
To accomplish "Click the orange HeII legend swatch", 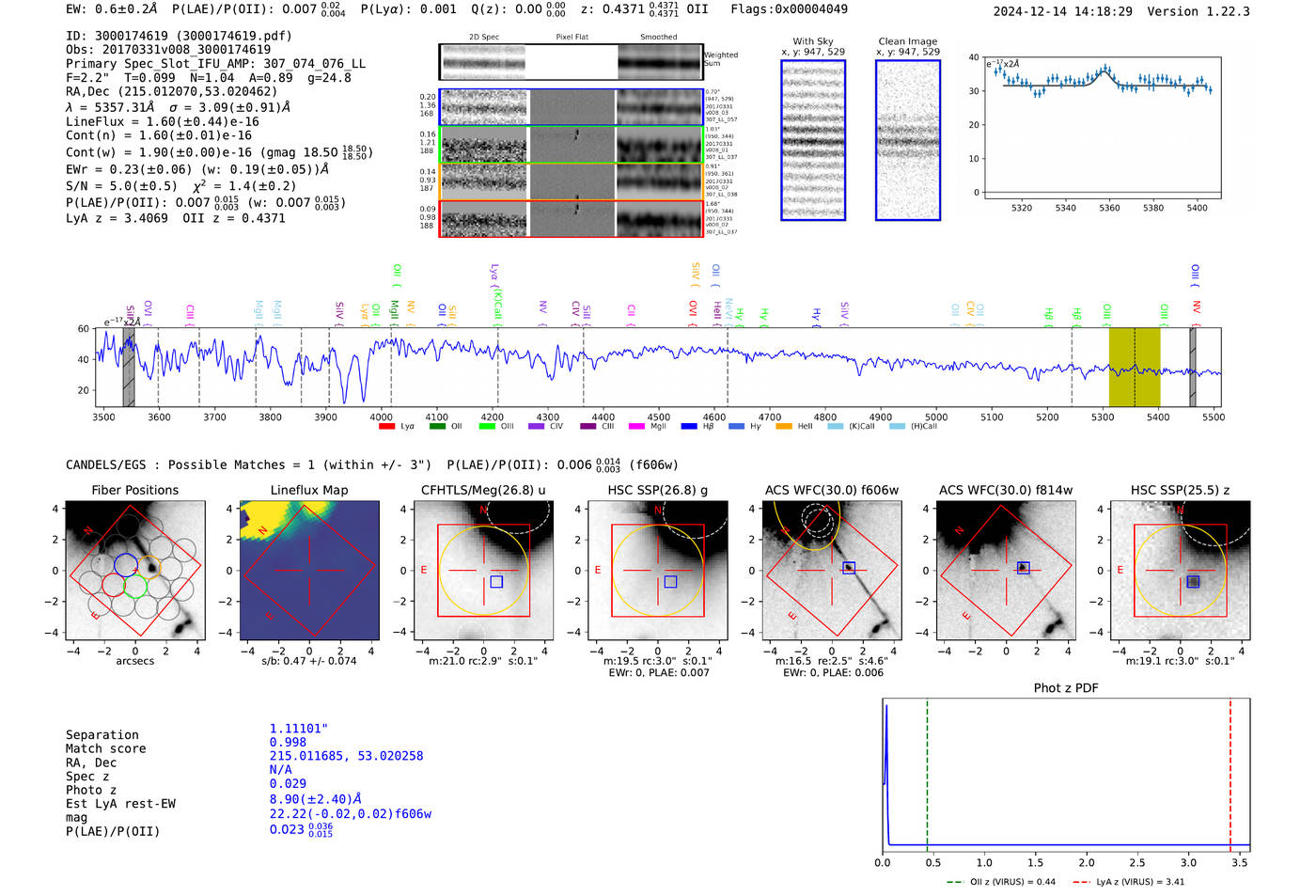I will tap(784, 427).
